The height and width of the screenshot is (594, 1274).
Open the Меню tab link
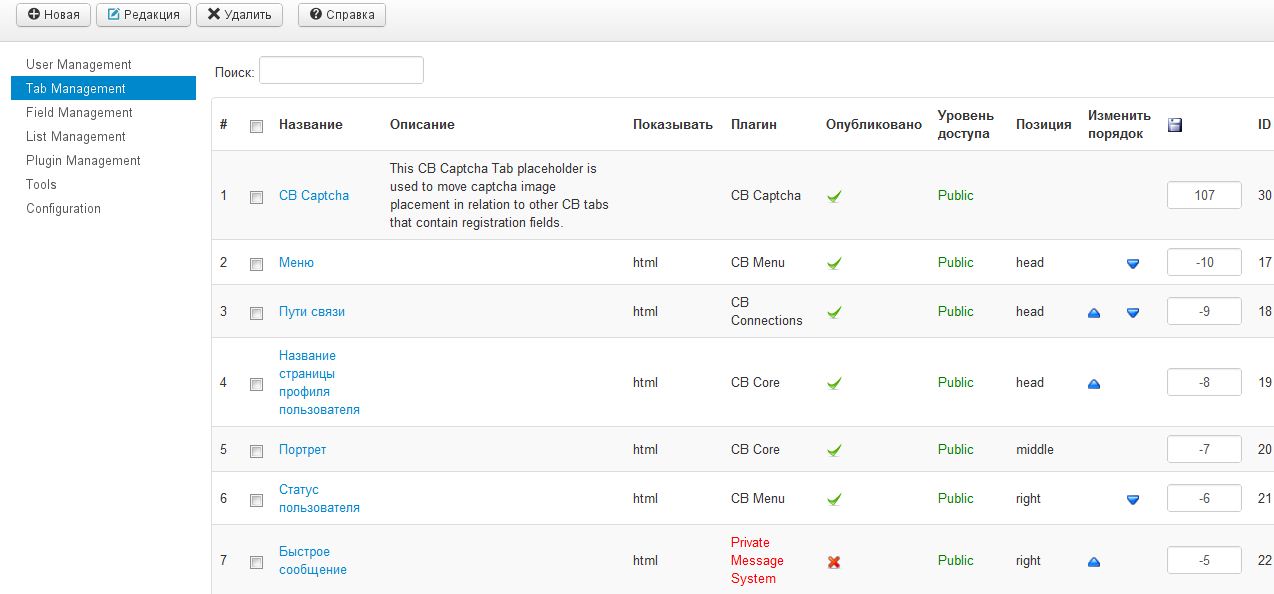[296, 262]
